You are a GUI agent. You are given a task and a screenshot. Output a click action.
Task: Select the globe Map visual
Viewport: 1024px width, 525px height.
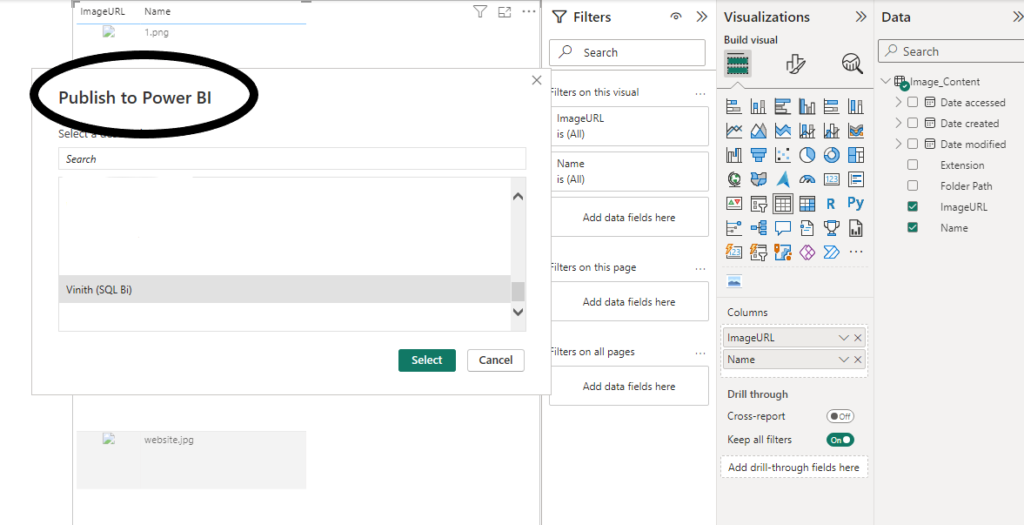[x=734, y=179]
